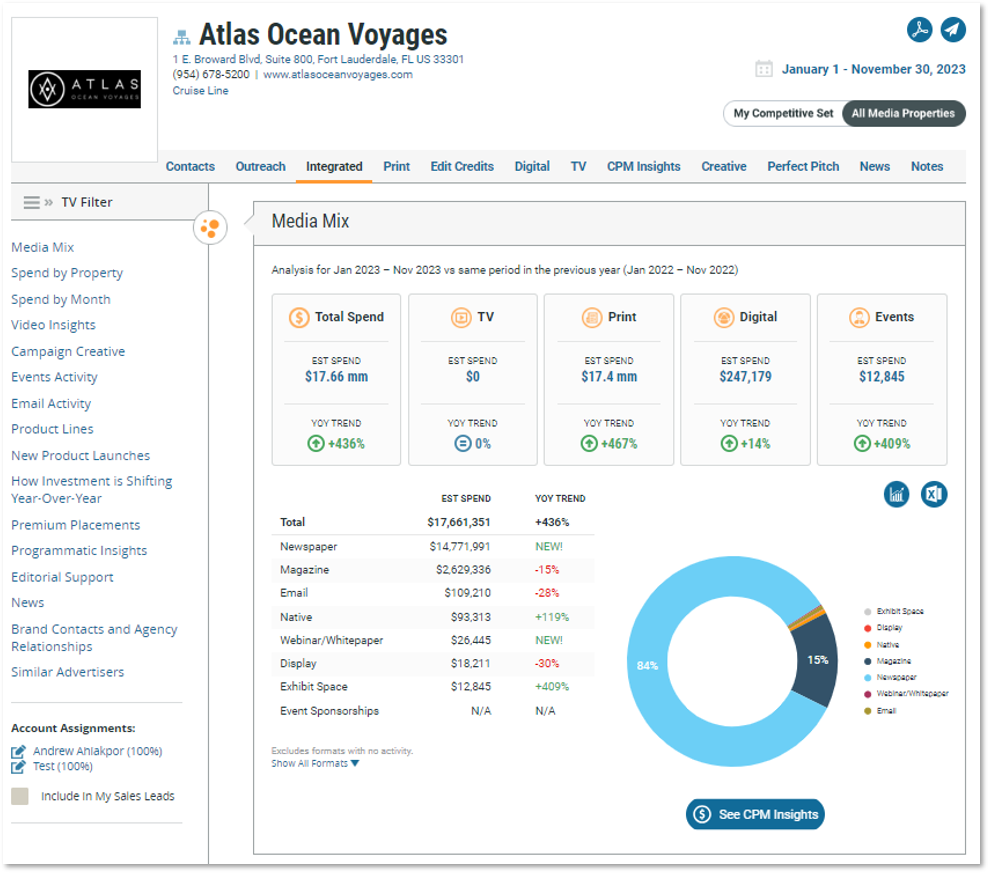Click Newspaper spend $14,771,991
The width and height of the screenshot is (989, 873).
460,546
